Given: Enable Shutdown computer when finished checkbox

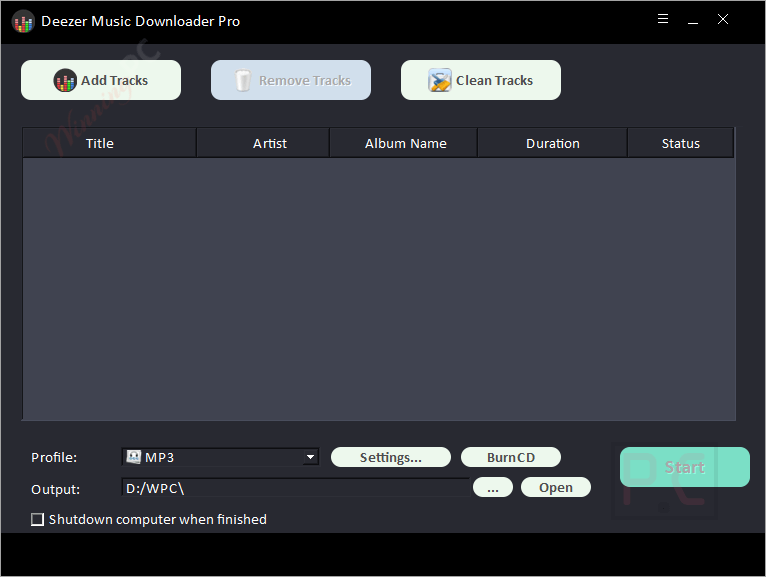Looking at the screenshot, I should (x=38, y=519).
